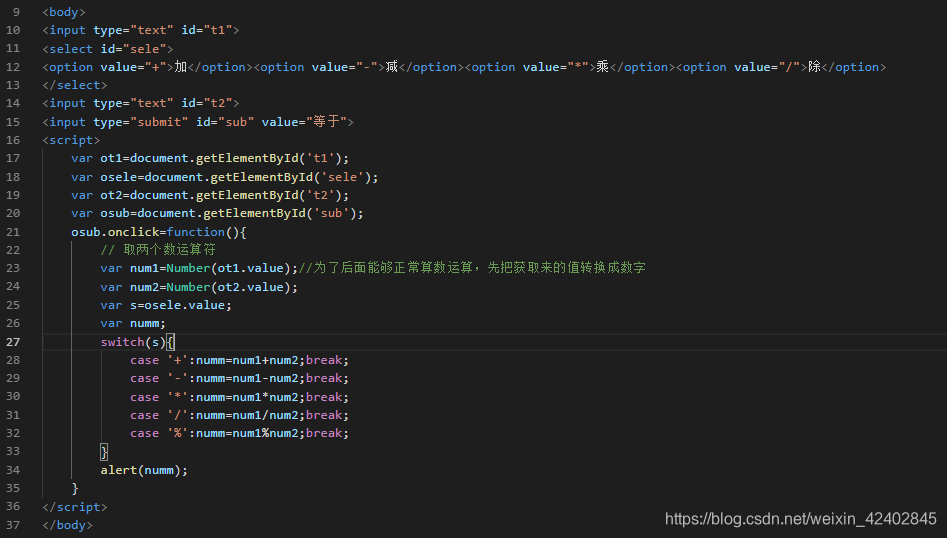Click the function closing brace on line 35
This screenshot has width=947, height=538.
click(x=75, y=488)
